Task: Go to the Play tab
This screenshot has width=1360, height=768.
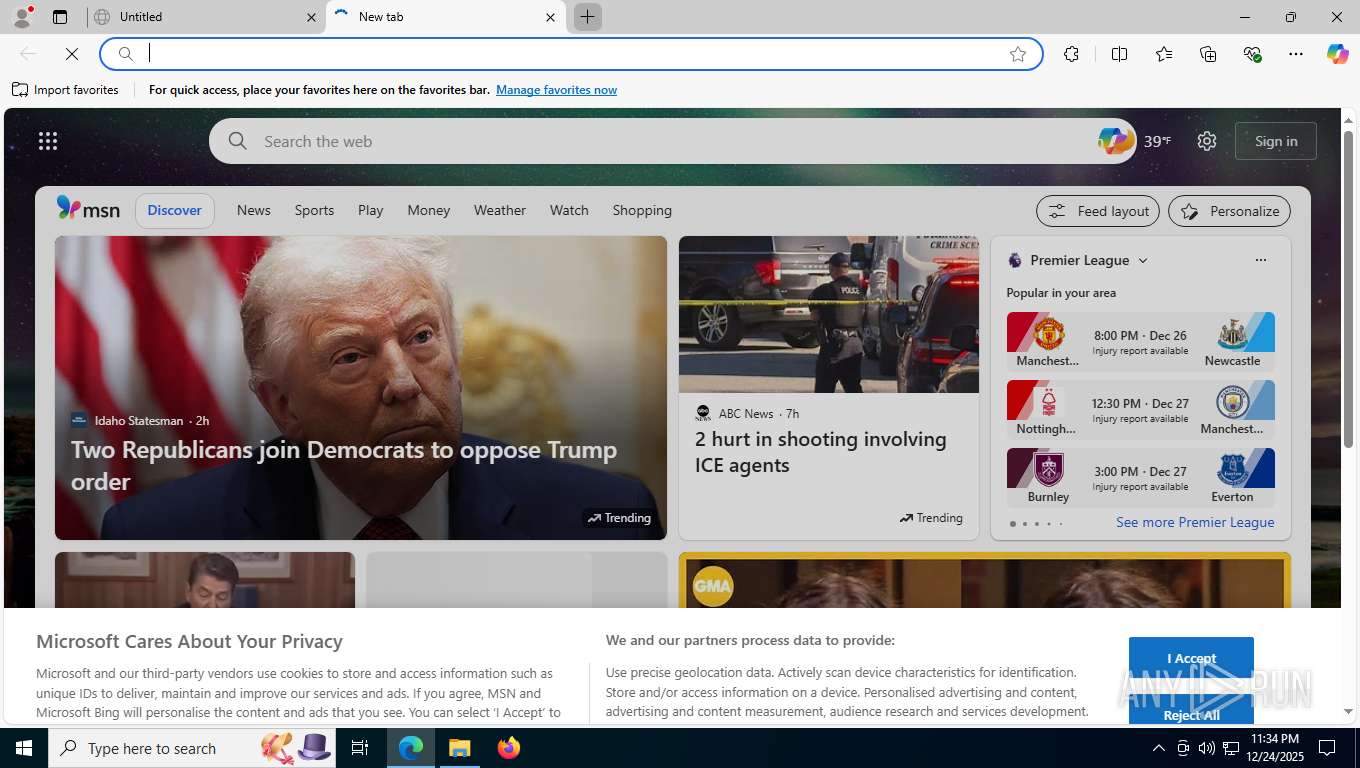Action: point(371,210)
